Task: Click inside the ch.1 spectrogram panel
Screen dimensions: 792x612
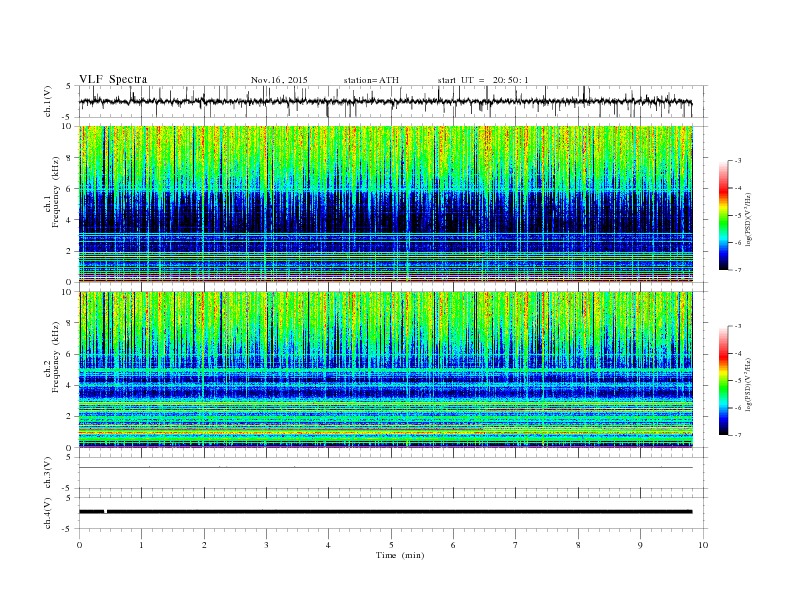Action: tap(385, 204)
